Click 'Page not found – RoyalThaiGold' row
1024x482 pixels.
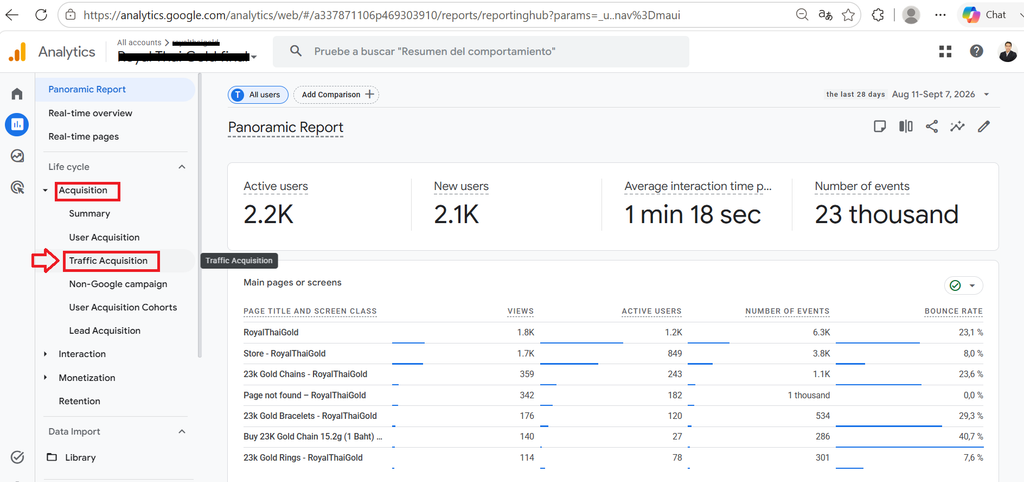613,395
